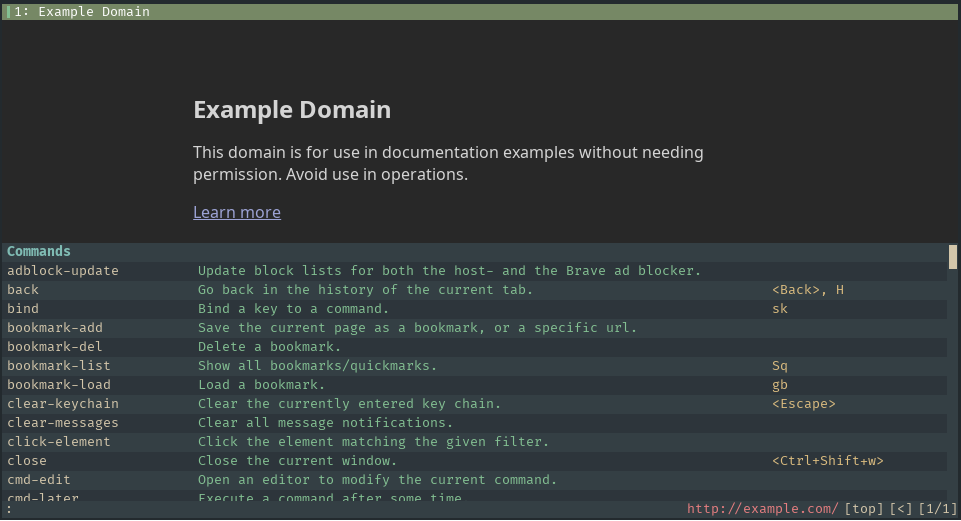Pick the bookmark-load command
The height and width of the screenshot is (521, 961).
point(59,385)
